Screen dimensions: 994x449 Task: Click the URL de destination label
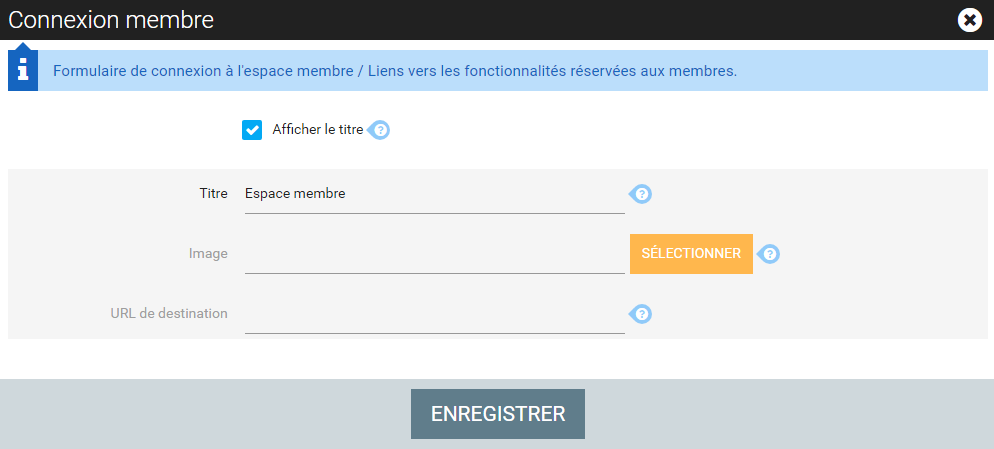click(x=169, y=313)
